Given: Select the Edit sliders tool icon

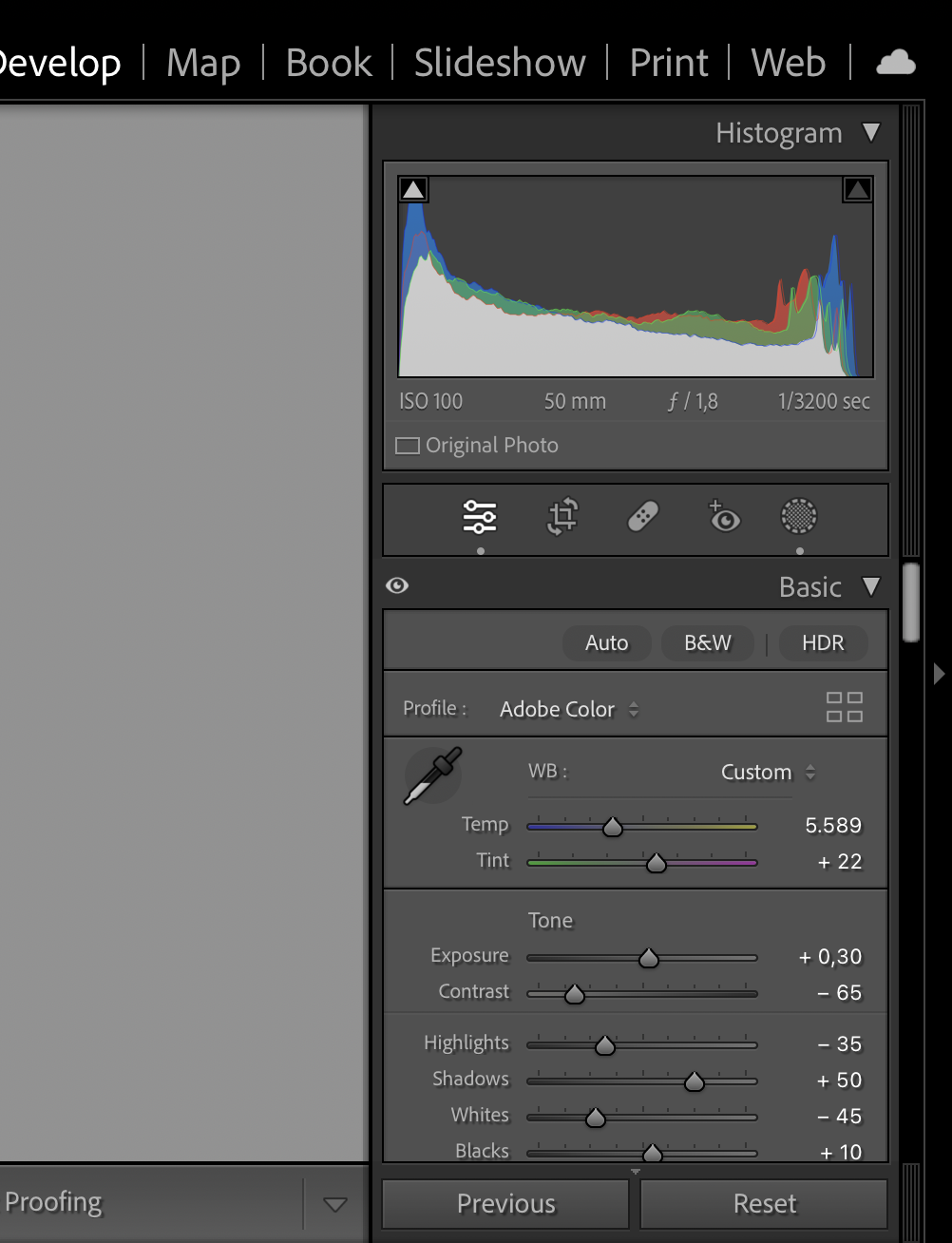Looking at the screenshot, I should (x=480, y=517).
